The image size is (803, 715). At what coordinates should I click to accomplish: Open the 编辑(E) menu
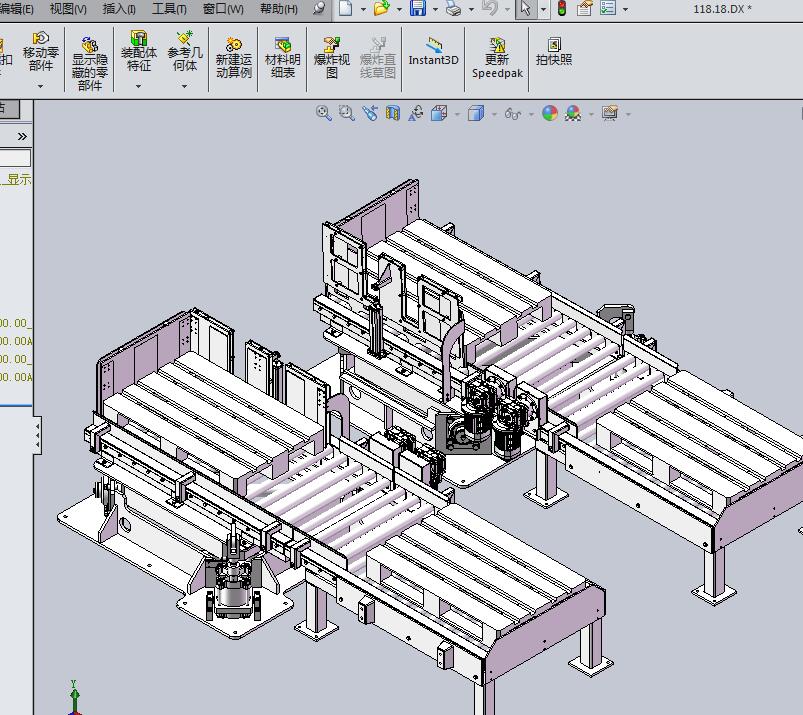[16, 9]
